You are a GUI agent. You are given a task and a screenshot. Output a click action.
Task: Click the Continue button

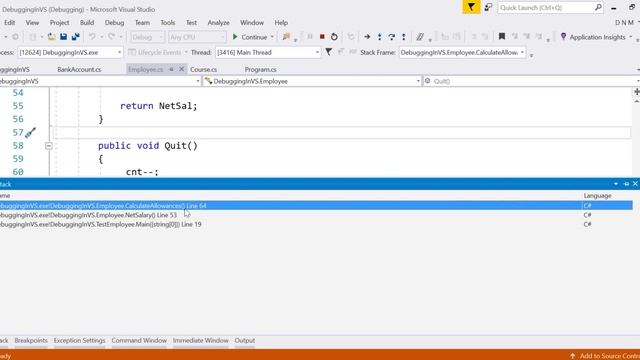(249, 37)
